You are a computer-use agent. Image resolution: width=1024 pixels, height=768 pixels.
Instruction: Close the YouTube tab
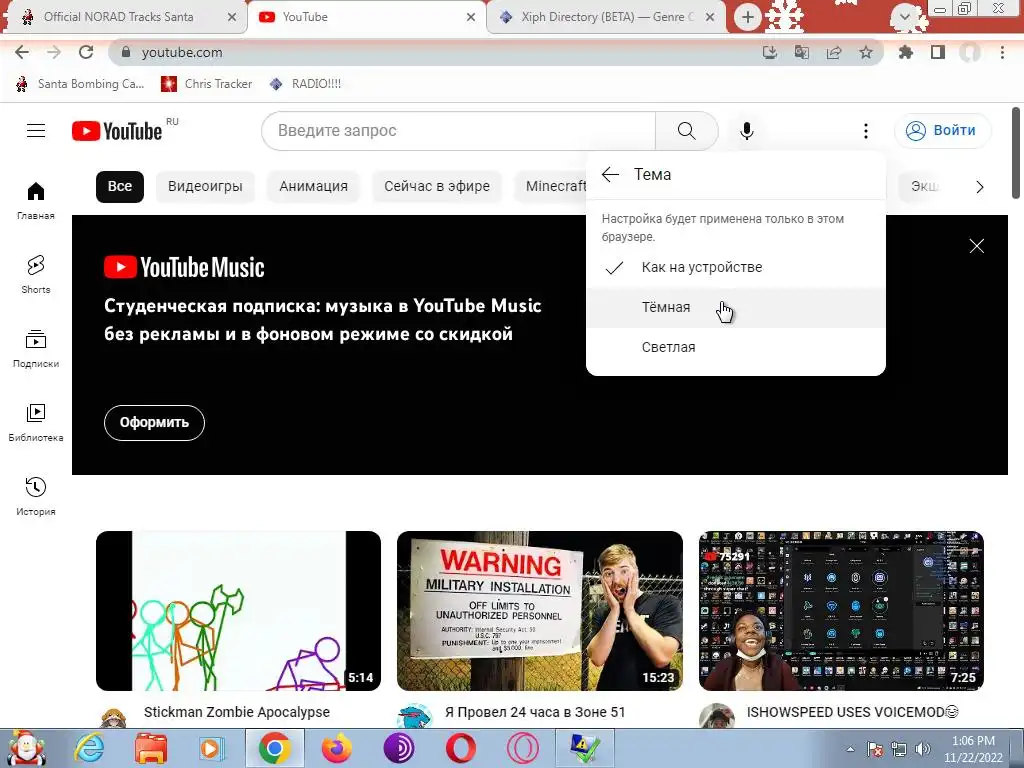click(x=470, y=17)
